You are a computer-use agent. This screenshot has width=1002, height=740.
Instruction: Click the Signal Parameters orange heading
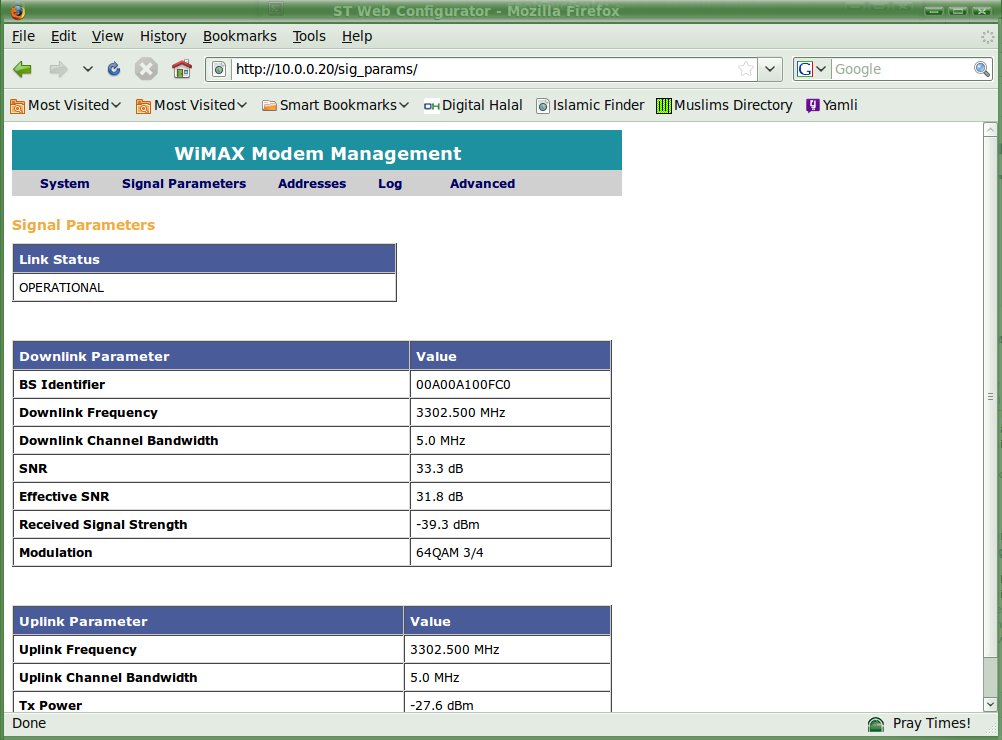tap(84, 225)
